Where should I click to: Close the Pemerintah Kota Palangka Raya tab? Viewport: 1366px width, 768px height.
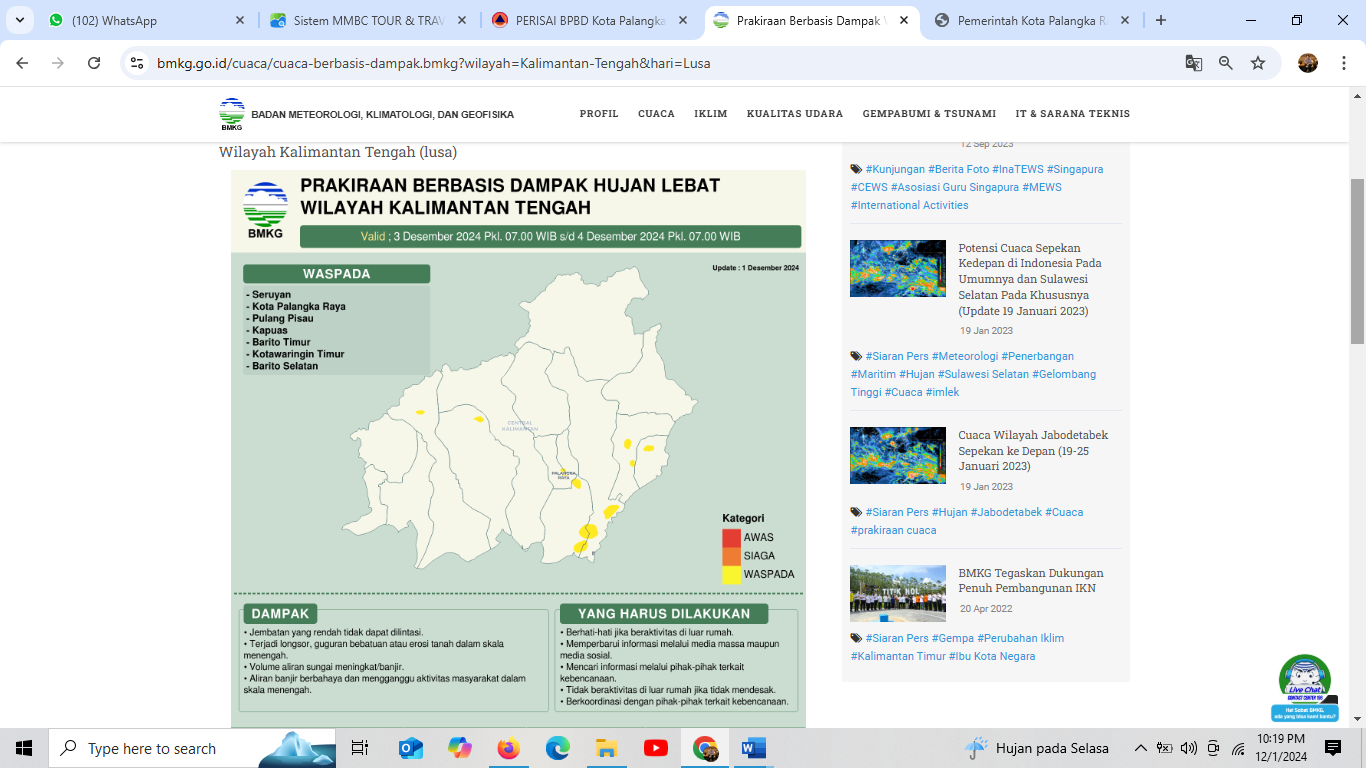[x=1126, y=20]
